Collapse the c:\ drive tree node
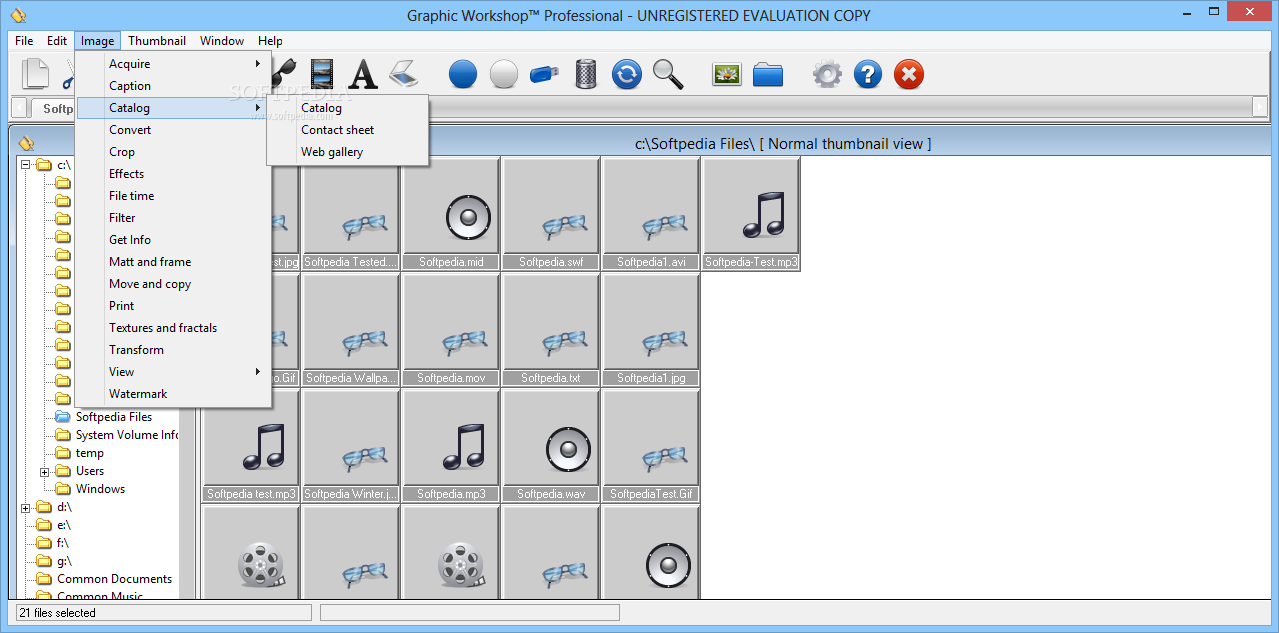 click(26, 165)
